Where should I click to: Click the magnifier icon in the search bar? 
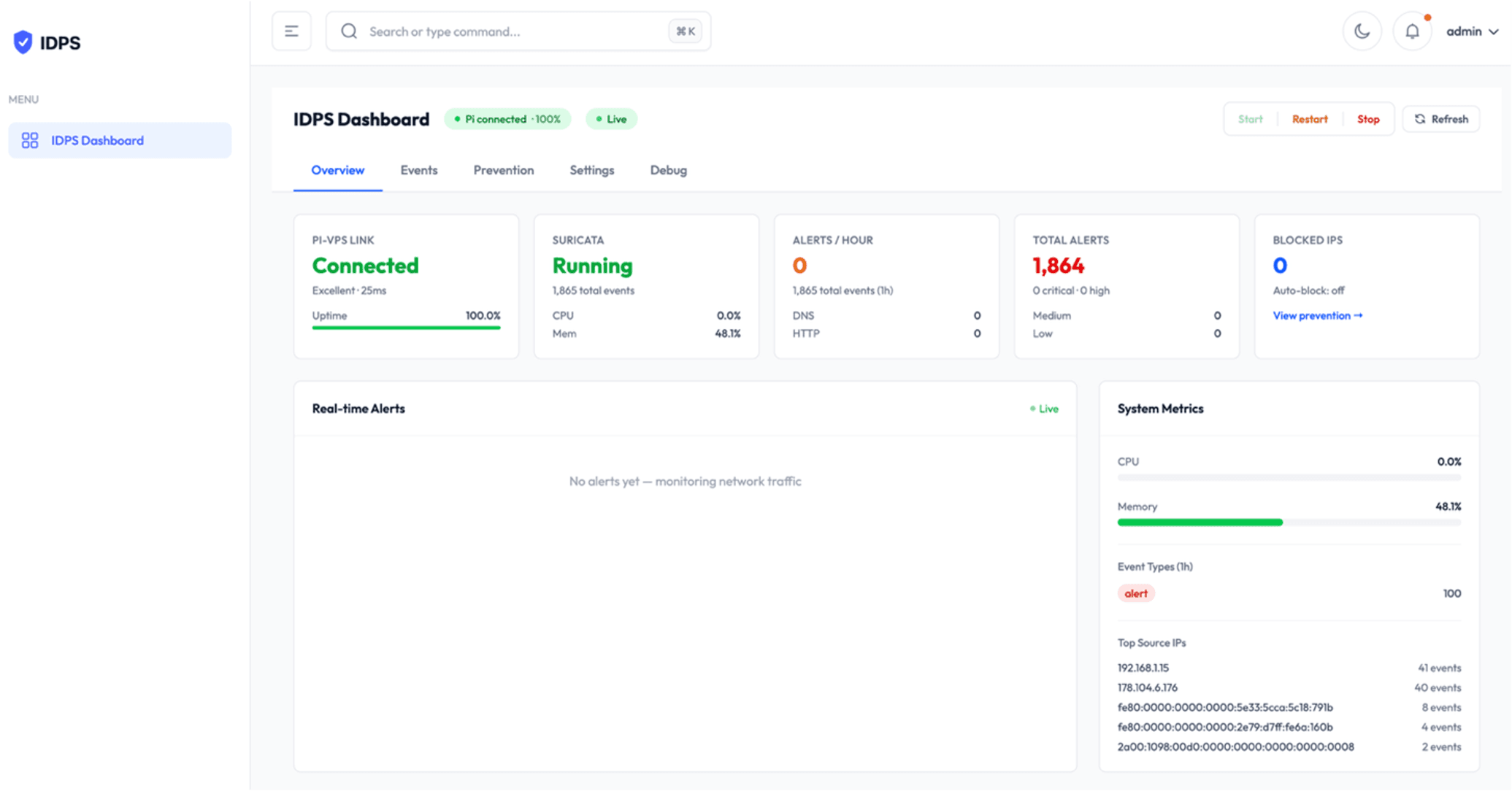tap(349, 31)
